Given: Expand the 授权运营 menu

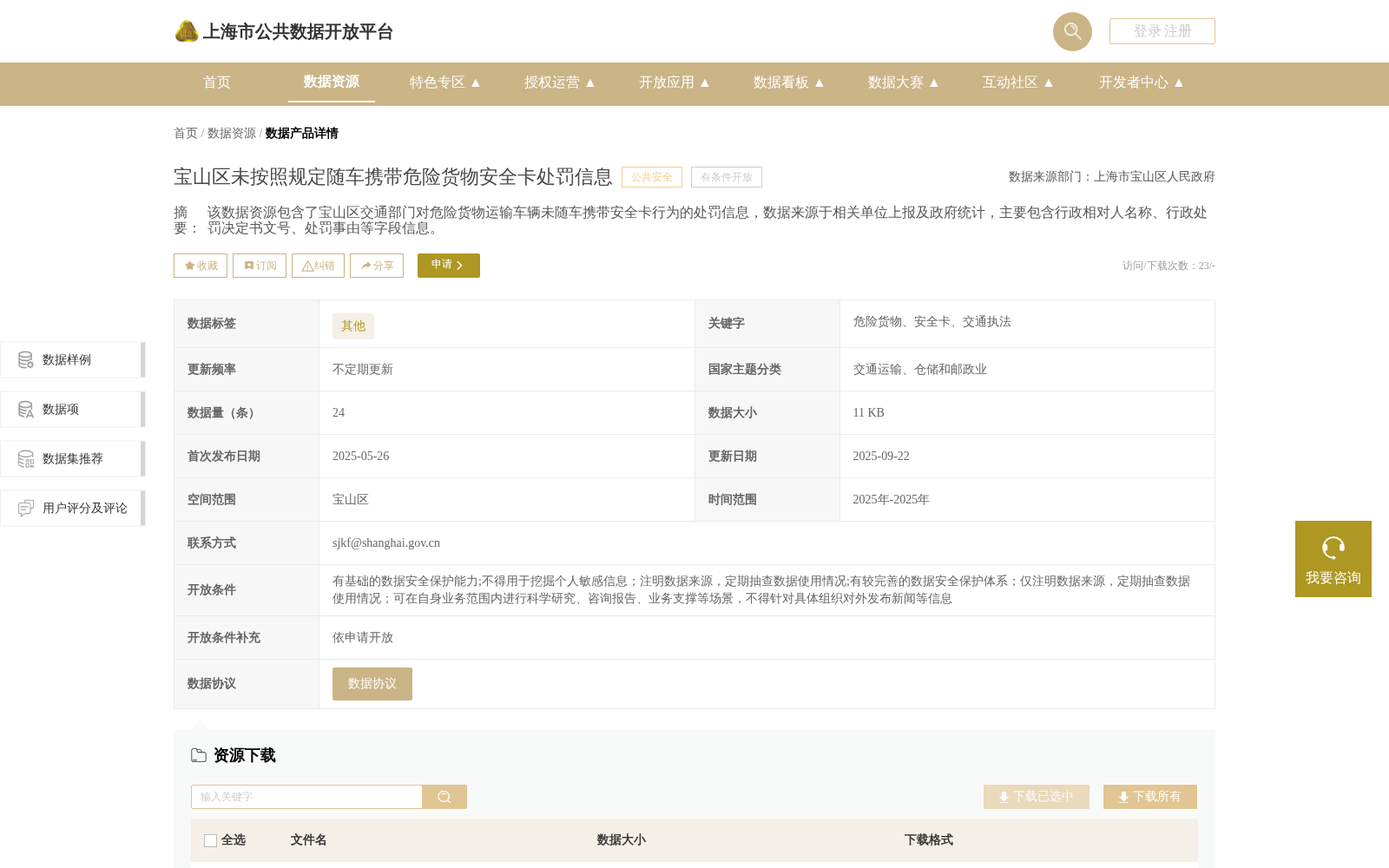Looking at the screenshot, I should [560, 82].
